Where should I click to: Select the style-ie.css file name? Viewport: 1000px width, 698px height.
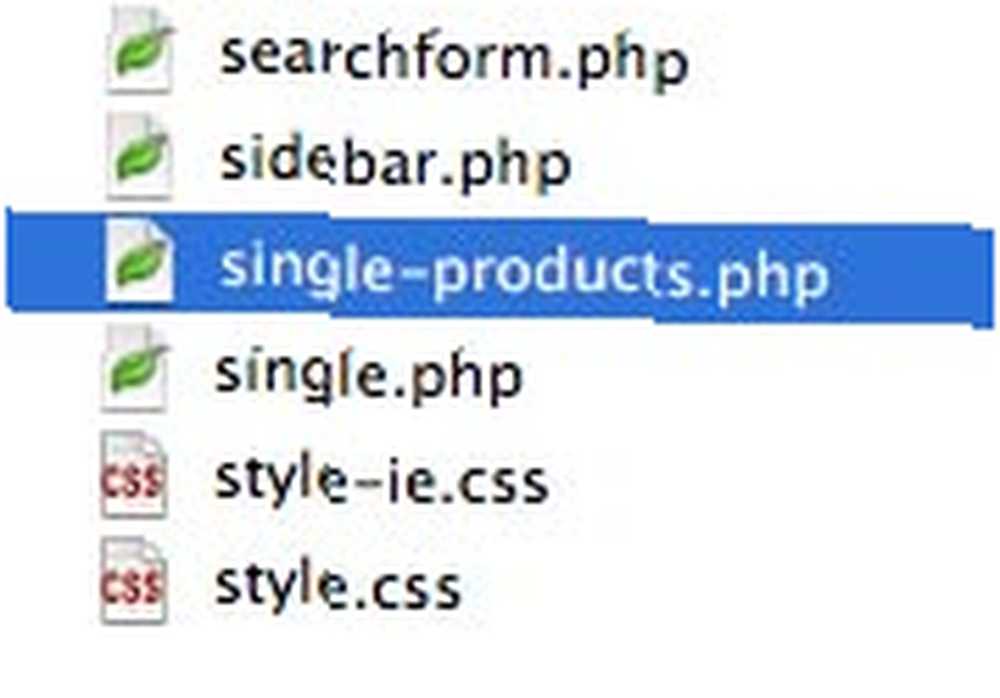381,480
